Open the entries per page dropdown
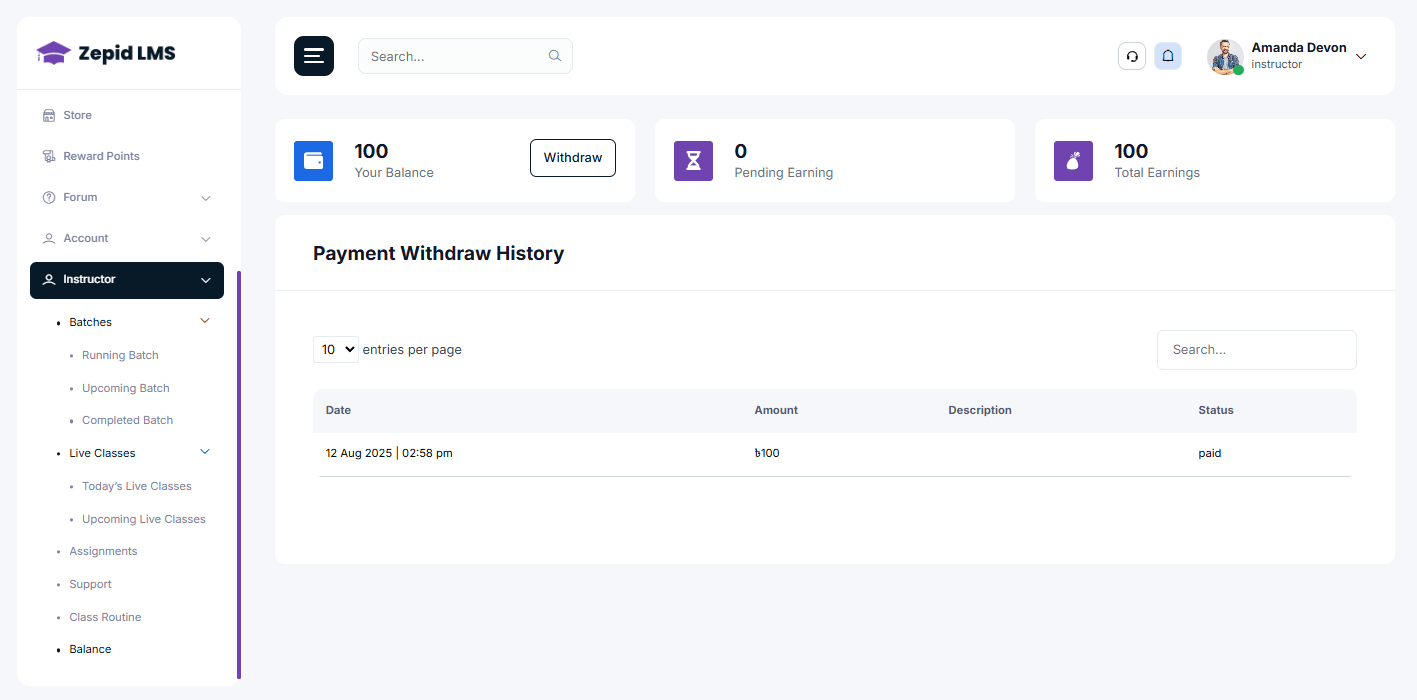Screen dimensions: 1417x700 [336, 349]
